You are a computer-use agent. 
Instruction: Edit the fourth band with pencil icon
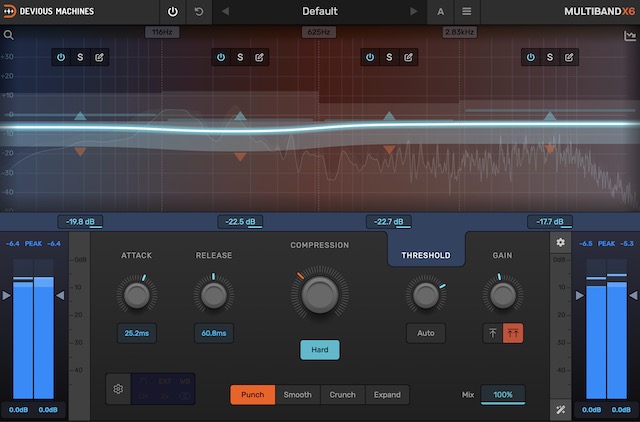point(569,57)
